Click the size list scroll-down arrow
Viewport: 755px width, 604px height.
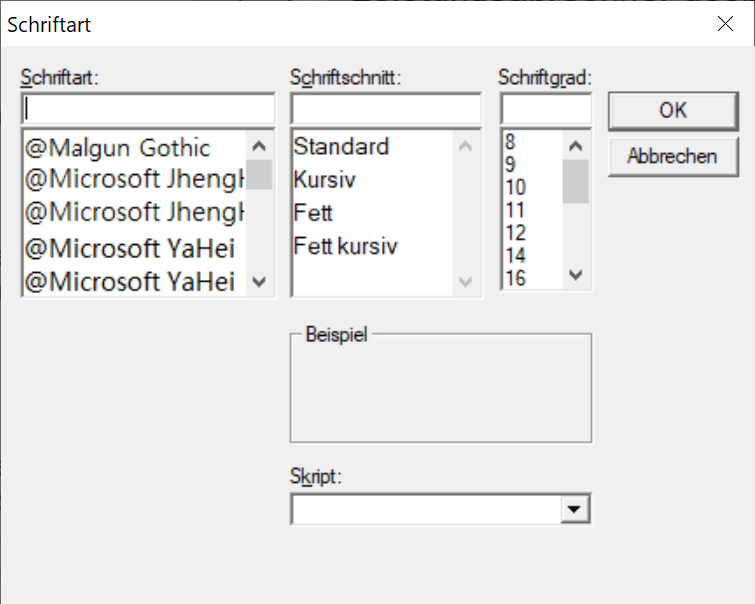point(575,275)
